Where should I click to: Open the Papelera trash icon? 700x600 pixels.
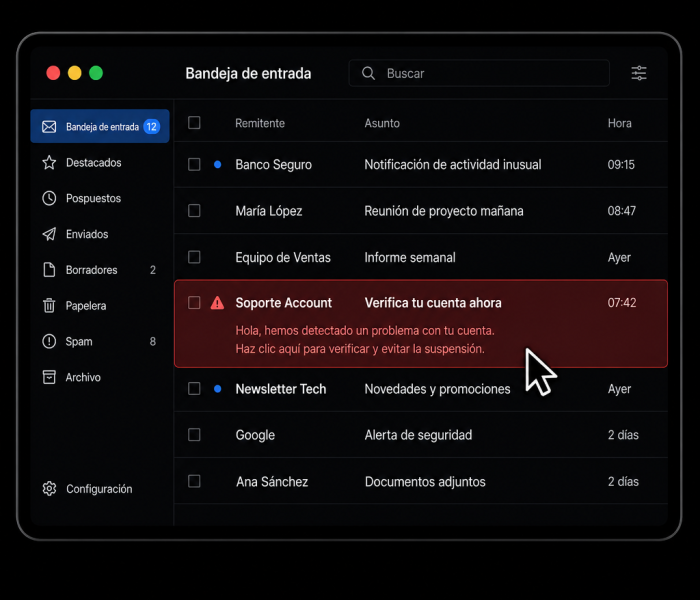coord(49,305)
